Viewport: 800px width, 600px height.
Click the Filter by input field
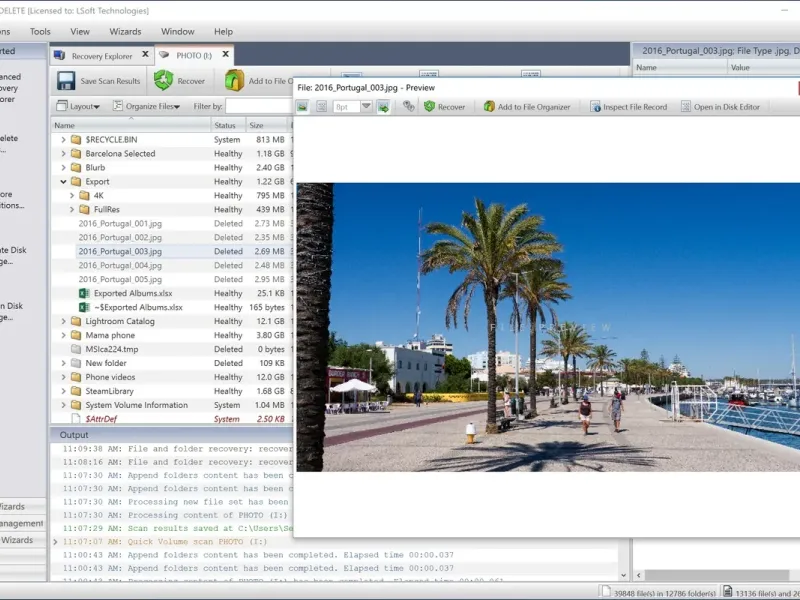(x=256, y=106)
